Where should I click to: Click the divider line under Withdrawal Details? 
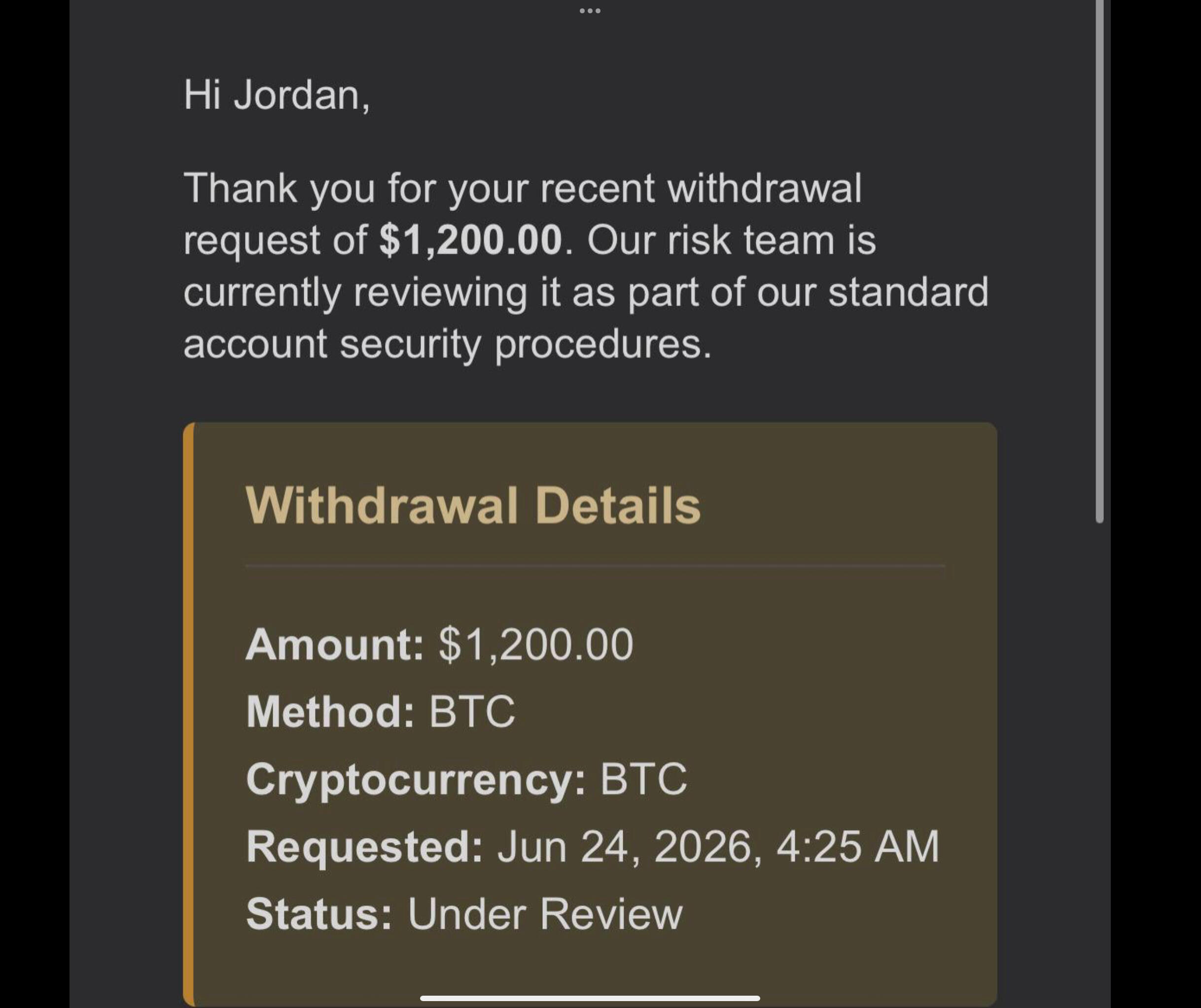point(595,565)
